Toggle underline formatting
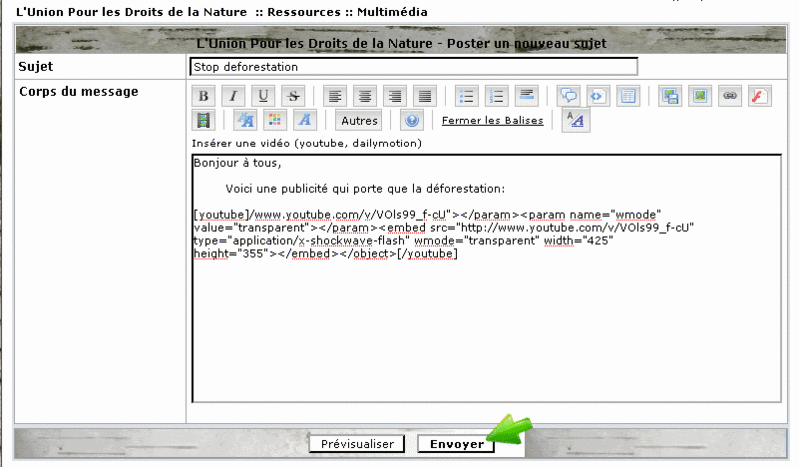 click(263, 96)
